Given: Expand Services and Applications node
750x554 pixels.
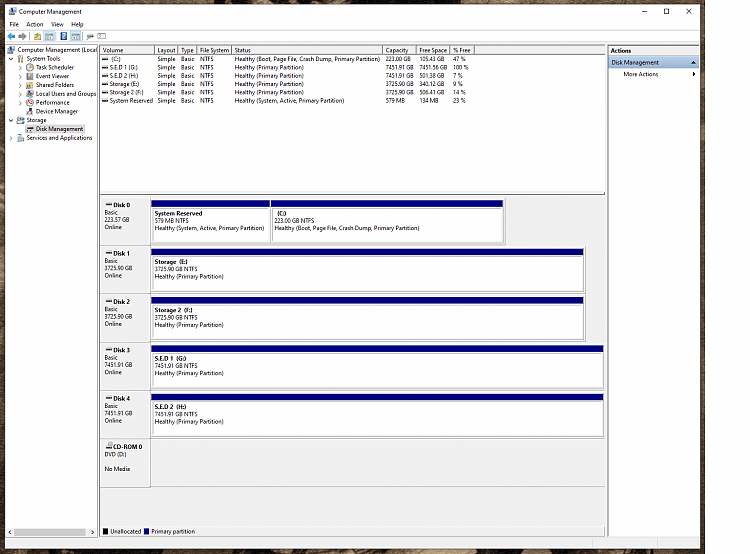Looking at the screenshot, I should 11,138.
